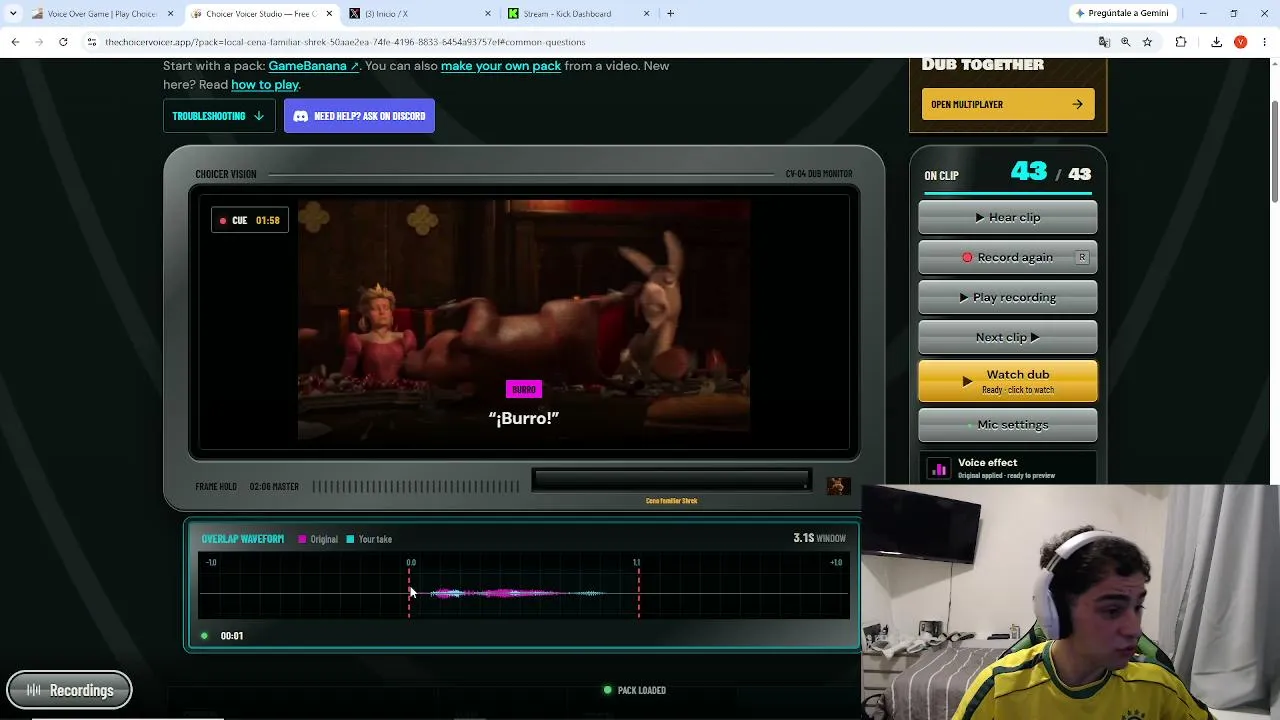Click the PACK LOADED status indicator
Image resolution: width=1280 pixels, height=720 pixels.
coord(635,690)
